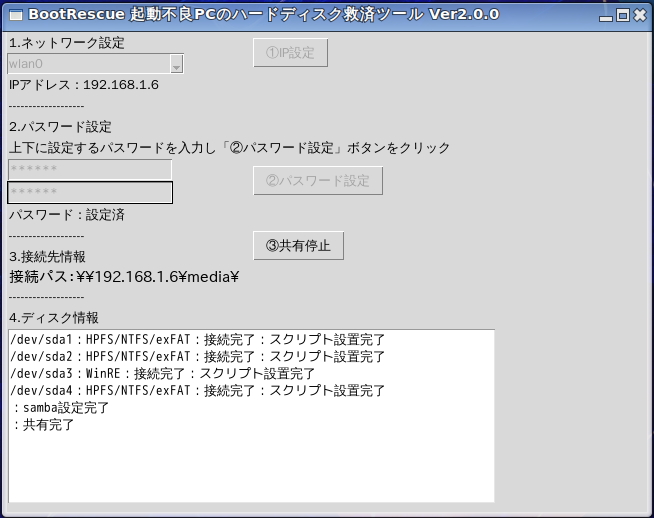
Task: Click the upper password input field
Action: (90, 169)
